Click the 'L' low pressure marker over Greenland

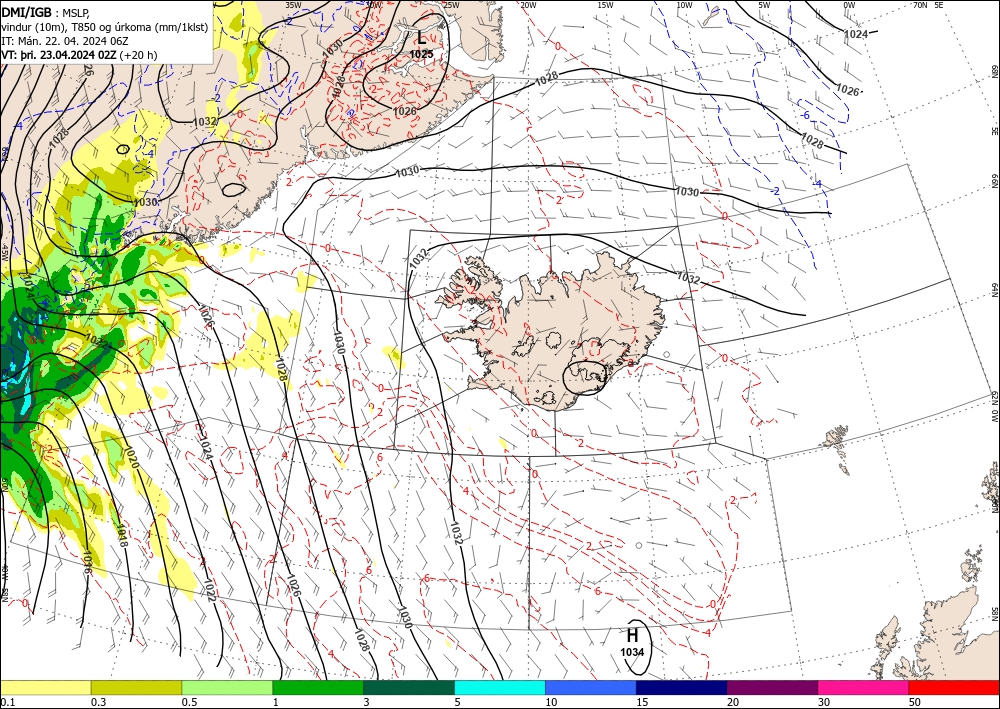[x=422, y=38]
